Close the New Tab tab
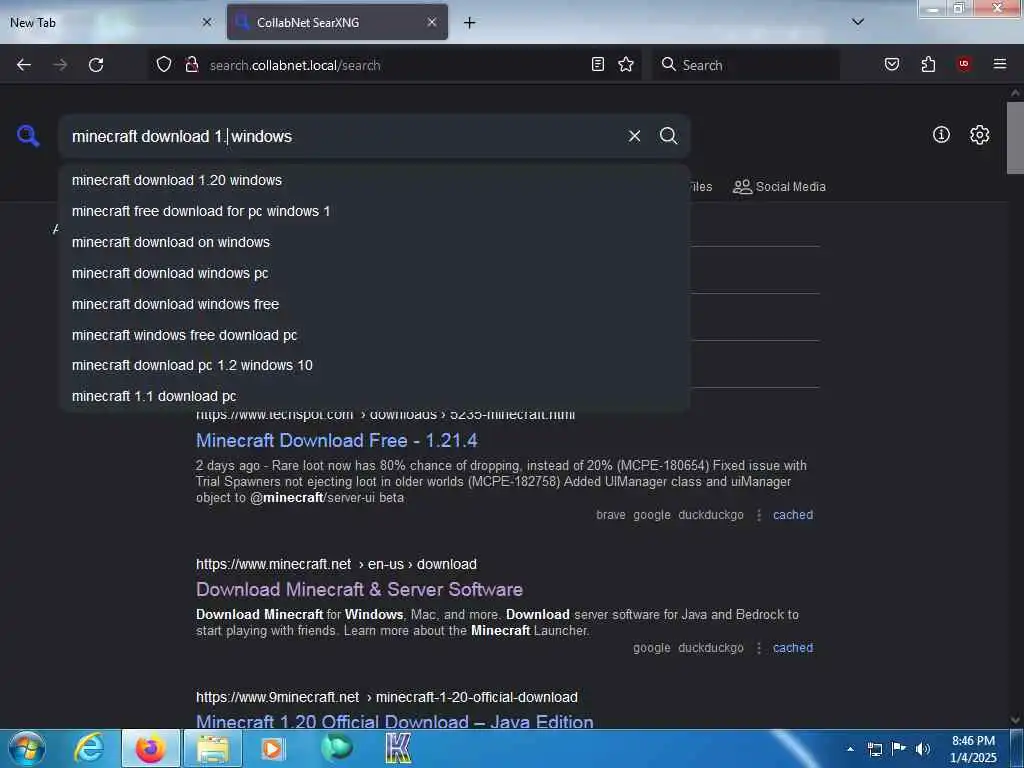Screen dimensions: 1024x768 [x=206, y=22]
